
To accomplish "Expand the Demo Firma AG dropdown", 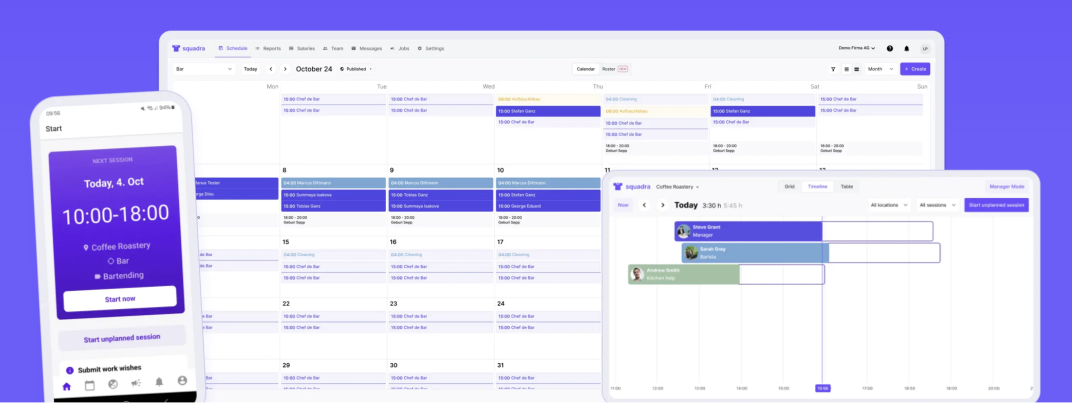I will coord(857,49).
